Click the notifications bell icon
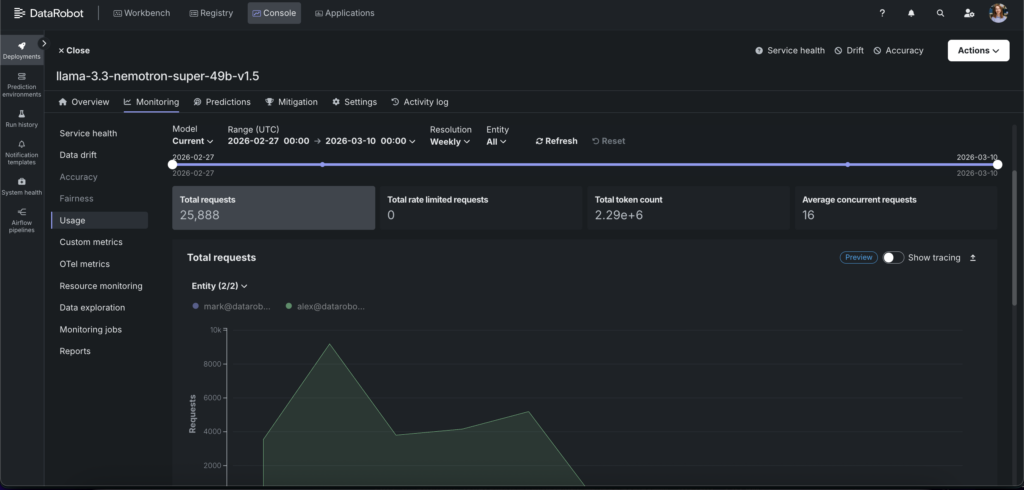 coord(911,13)
